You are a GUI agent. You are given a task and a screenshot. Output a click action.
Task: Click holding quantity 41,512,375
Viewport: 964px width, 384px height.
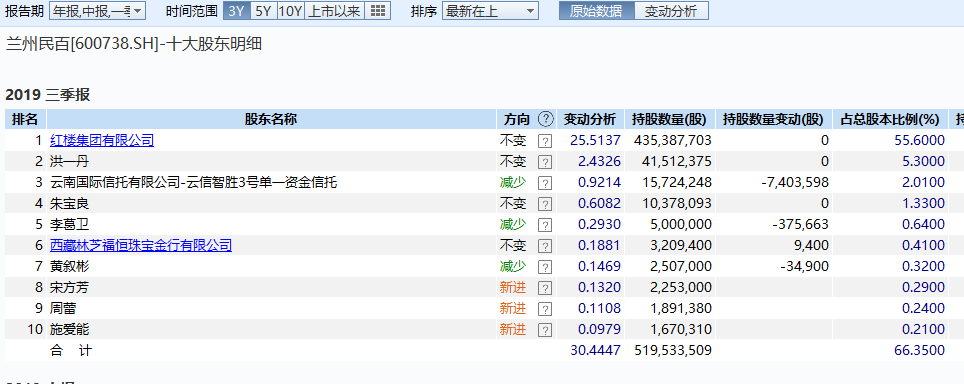pyautogui.click(x=677, y=162)
